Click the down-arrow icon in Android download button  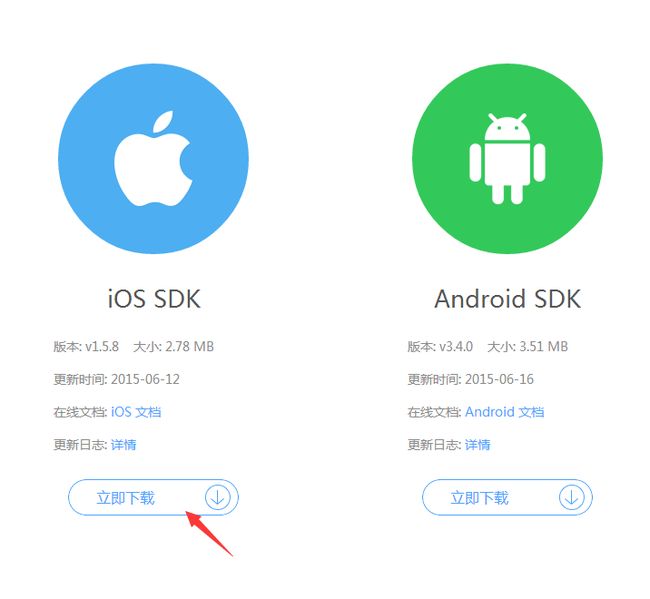coord(571,497)
